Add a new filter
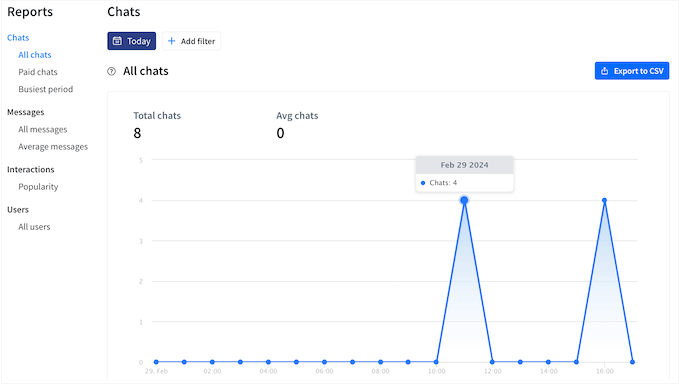Viewport: 680px width, 384px height. coord(191,41)
